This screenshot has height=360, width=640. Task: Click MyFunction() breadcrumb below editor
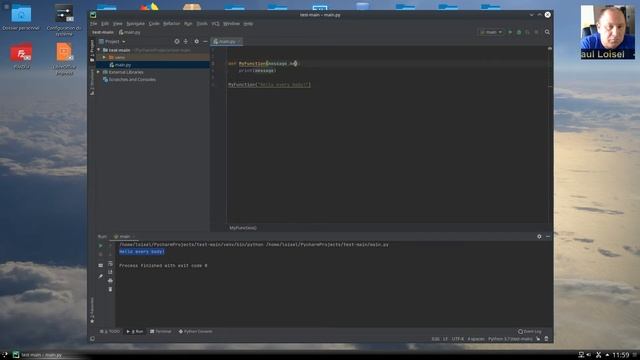(x=243, y=228)
